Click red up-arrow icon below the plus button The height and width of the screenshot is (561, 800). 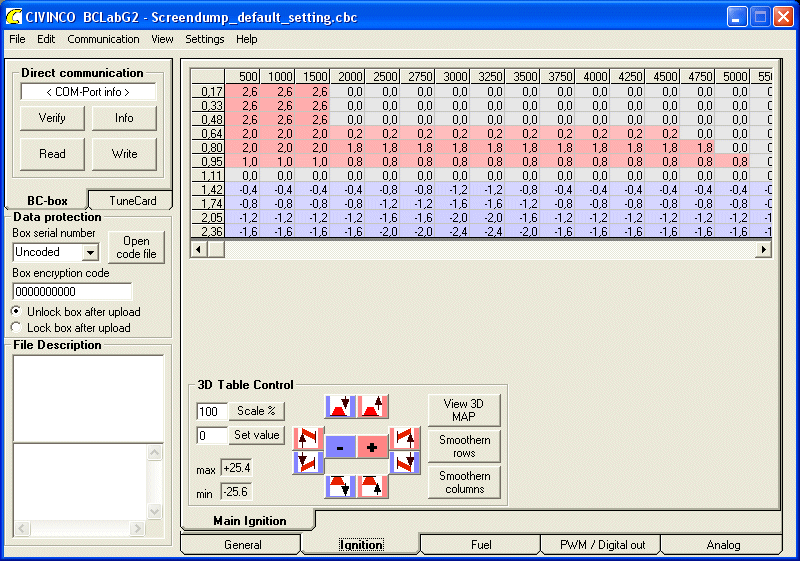pos(372,486)
